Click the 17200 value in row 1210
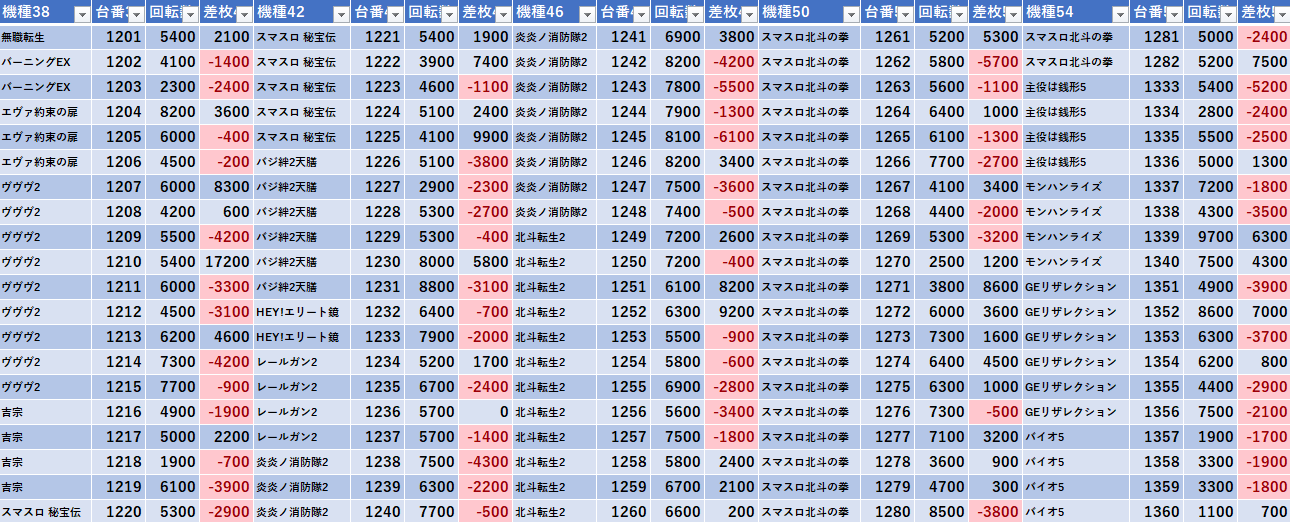 (226, 262)
